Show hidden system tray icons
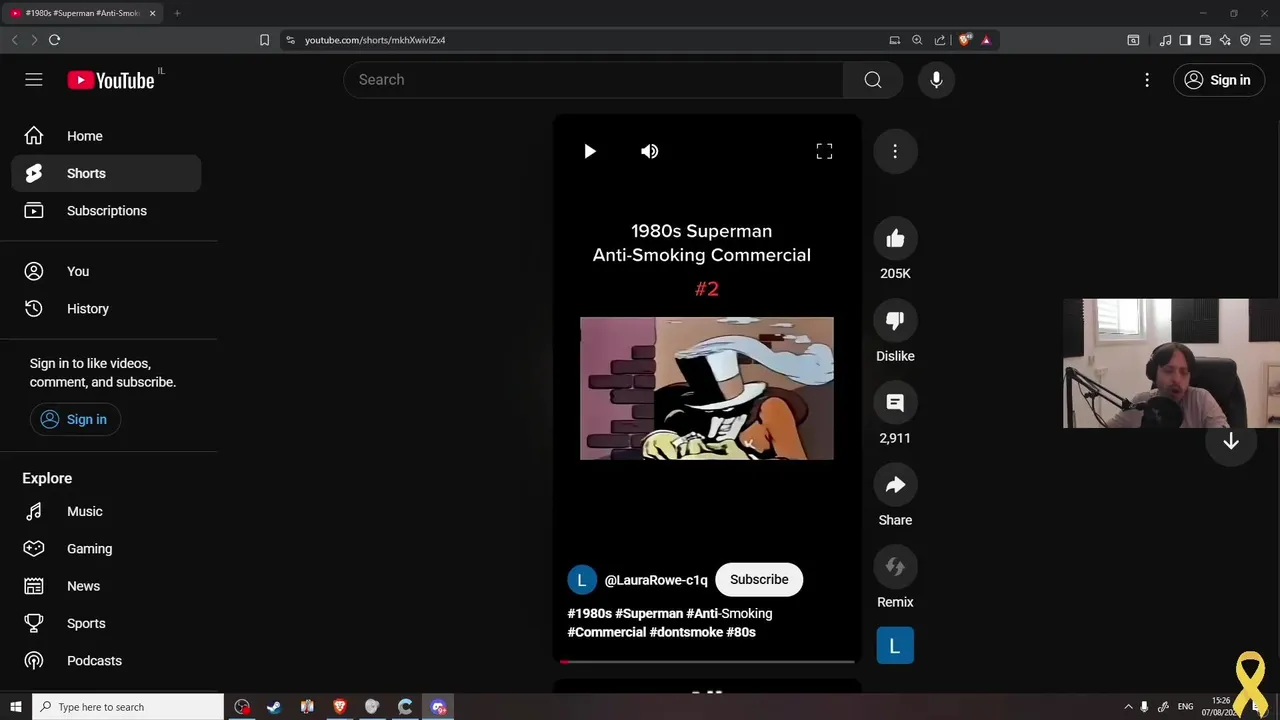Screen dimensions: 1280x720 1129,707
